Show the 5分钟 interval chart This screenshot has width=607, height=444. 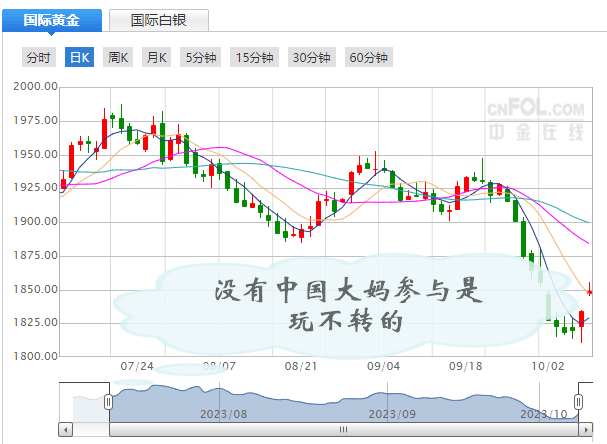pyautogui.click(x=201, y=57)
